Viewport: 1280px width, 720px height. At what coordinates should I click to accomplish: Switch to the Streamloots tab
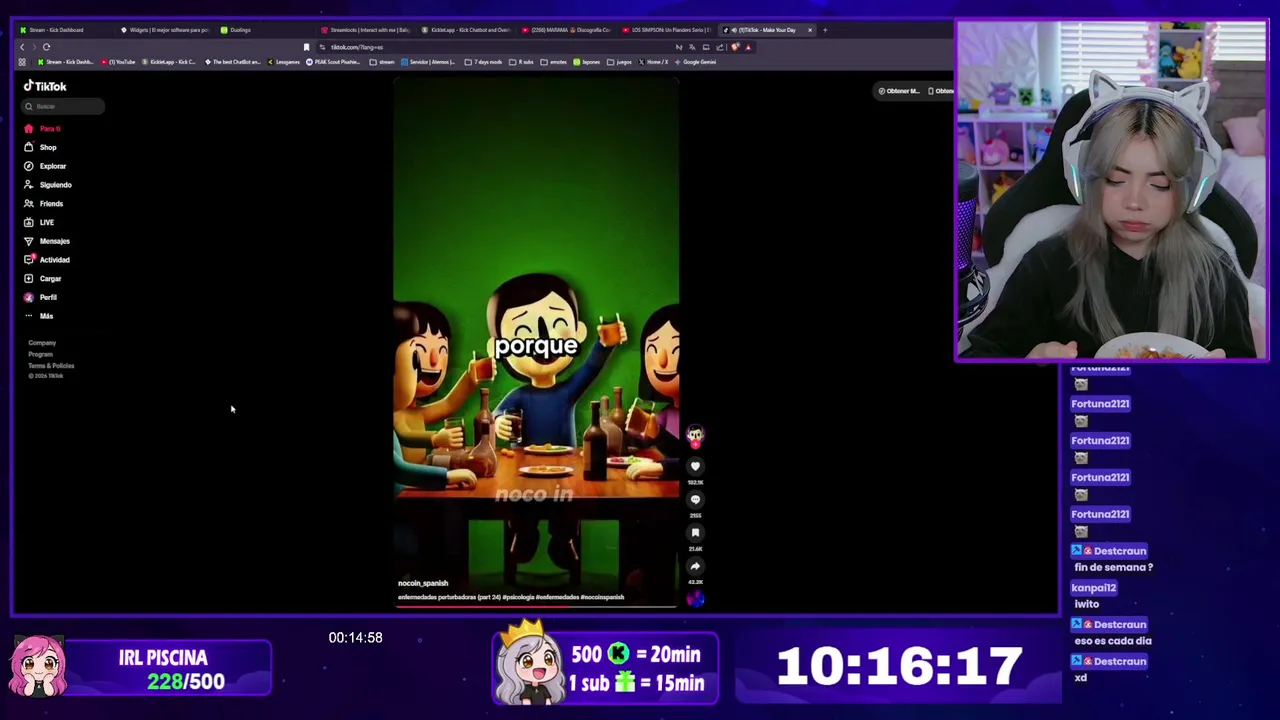tap(367, 30)
